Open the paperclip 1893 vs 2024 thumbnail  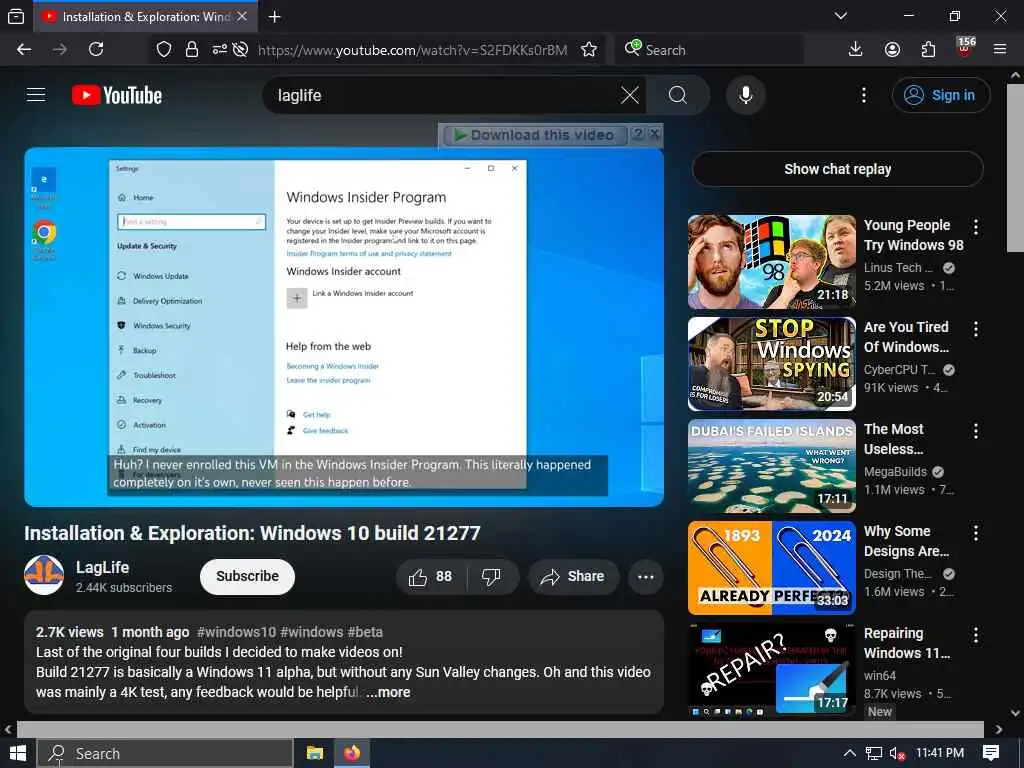tap(771, 568)
